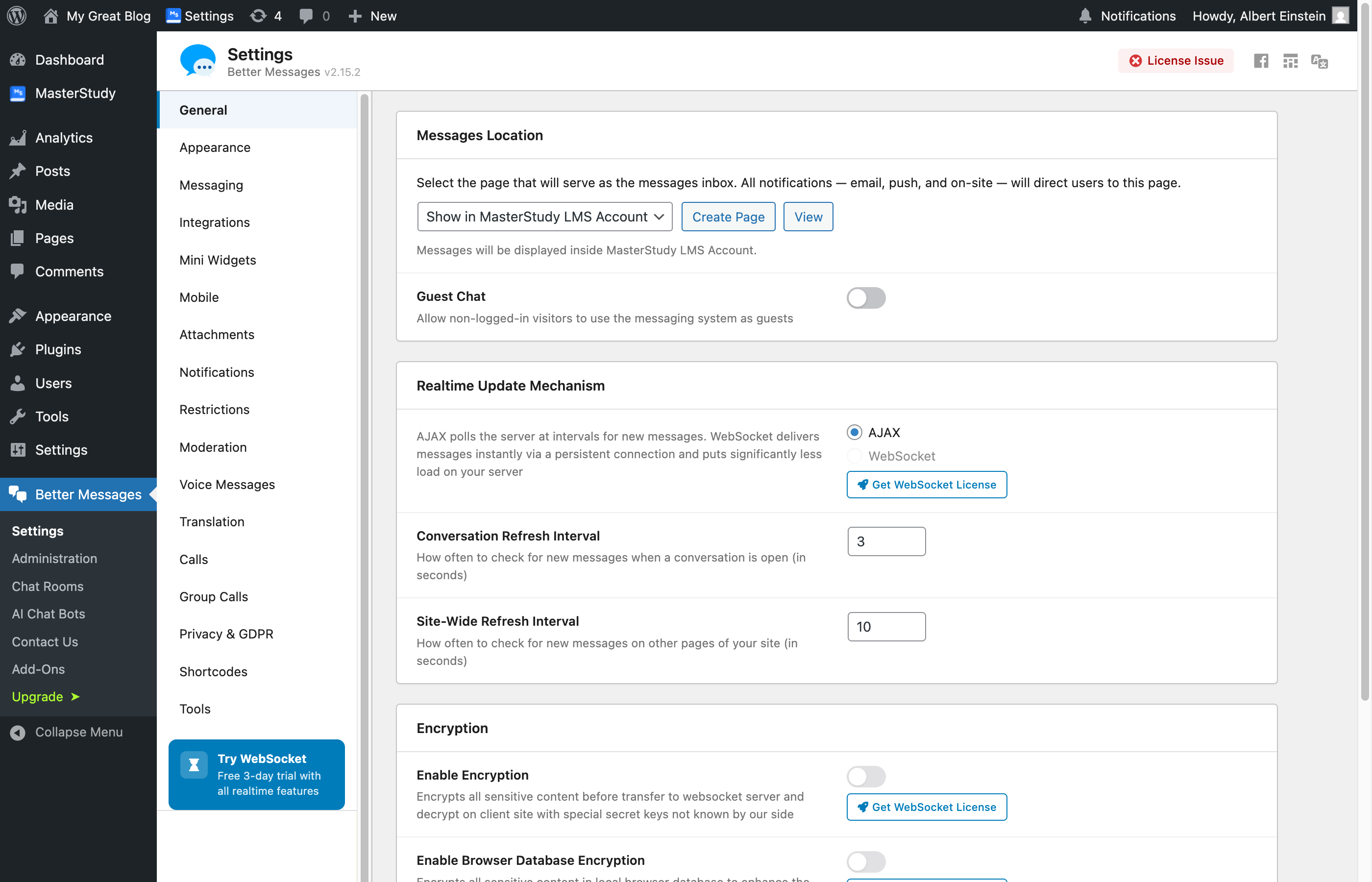
Task: Open Chat Rooms submenu item
Action: [x=48, y=587]
